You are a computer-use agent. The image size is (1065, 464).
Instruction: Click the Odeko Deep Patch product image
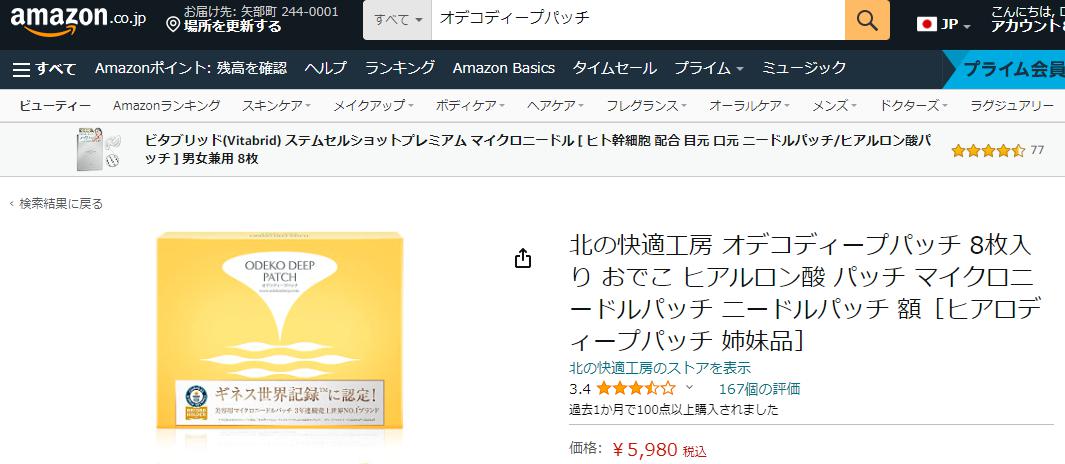[x=280, y=332]
